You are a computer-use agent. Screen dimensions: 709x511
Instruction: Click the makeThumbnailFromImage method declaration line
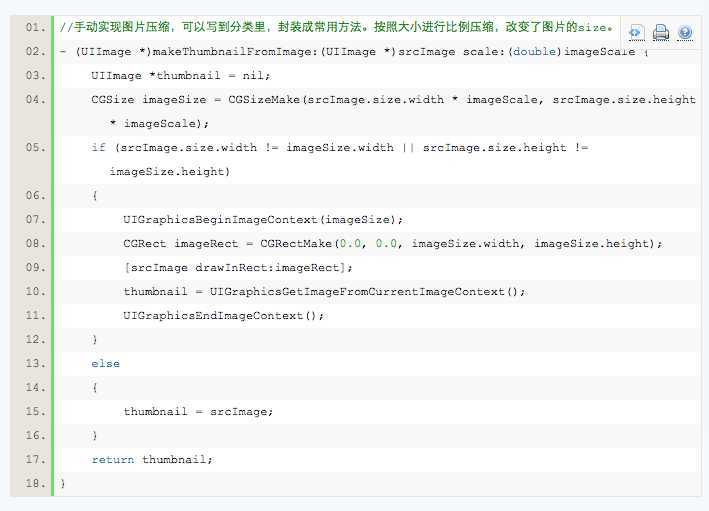(354, 52)
